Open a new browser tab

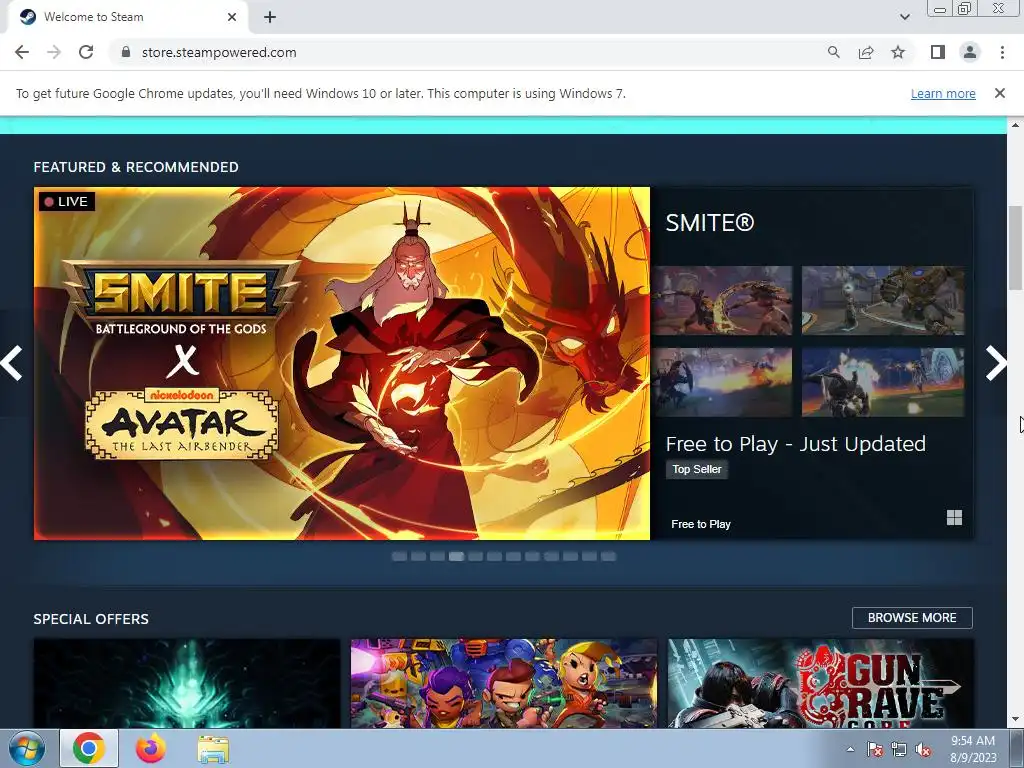point(270,17)
